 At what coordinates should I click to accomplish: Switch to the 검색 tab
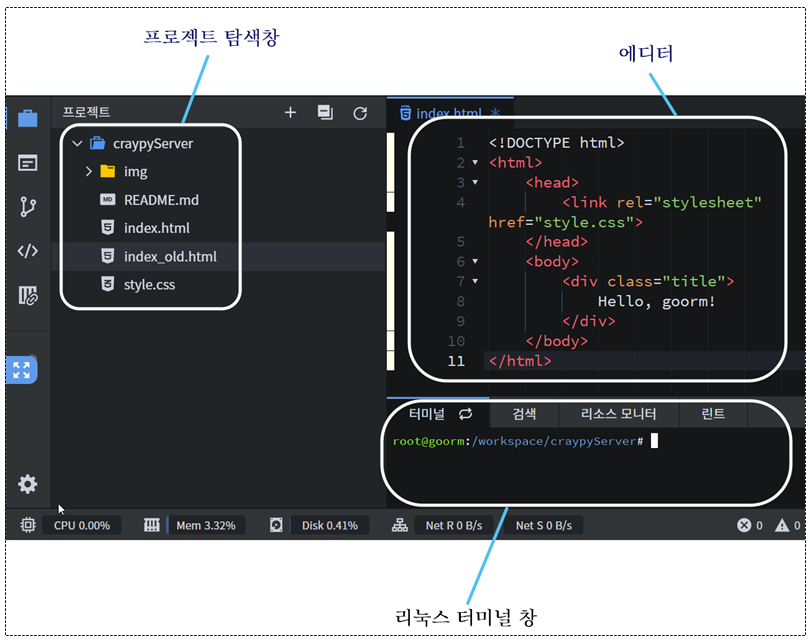tap(524, 414)
